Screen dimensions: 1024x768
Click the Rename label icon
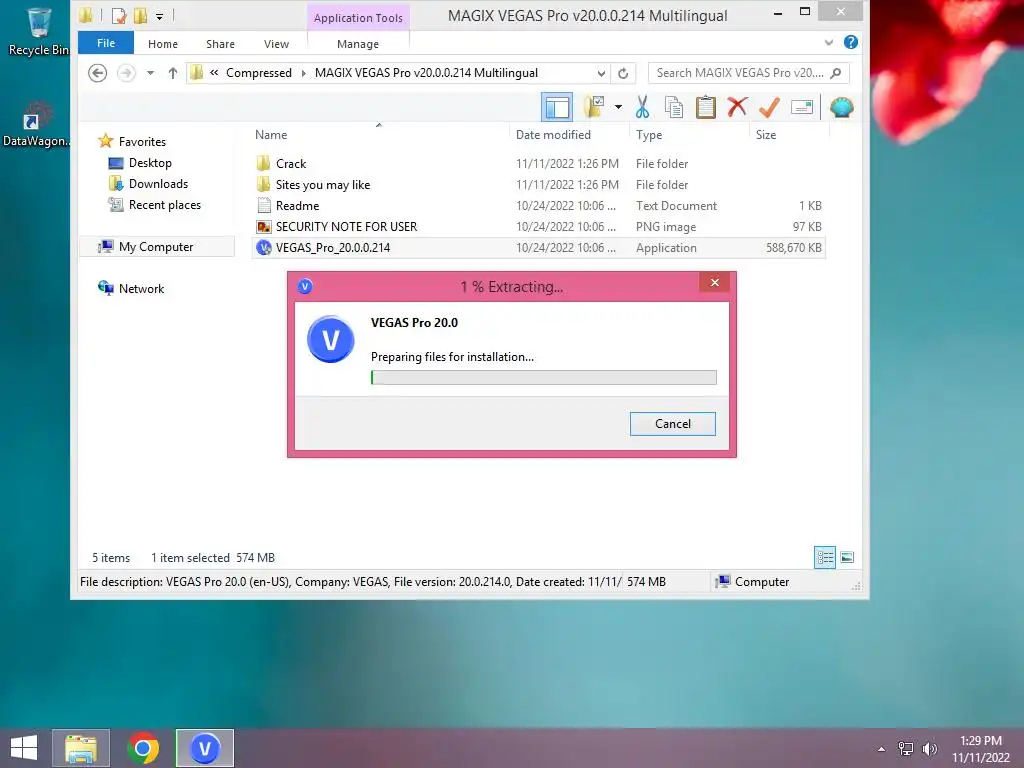click(x=801, y=107)
